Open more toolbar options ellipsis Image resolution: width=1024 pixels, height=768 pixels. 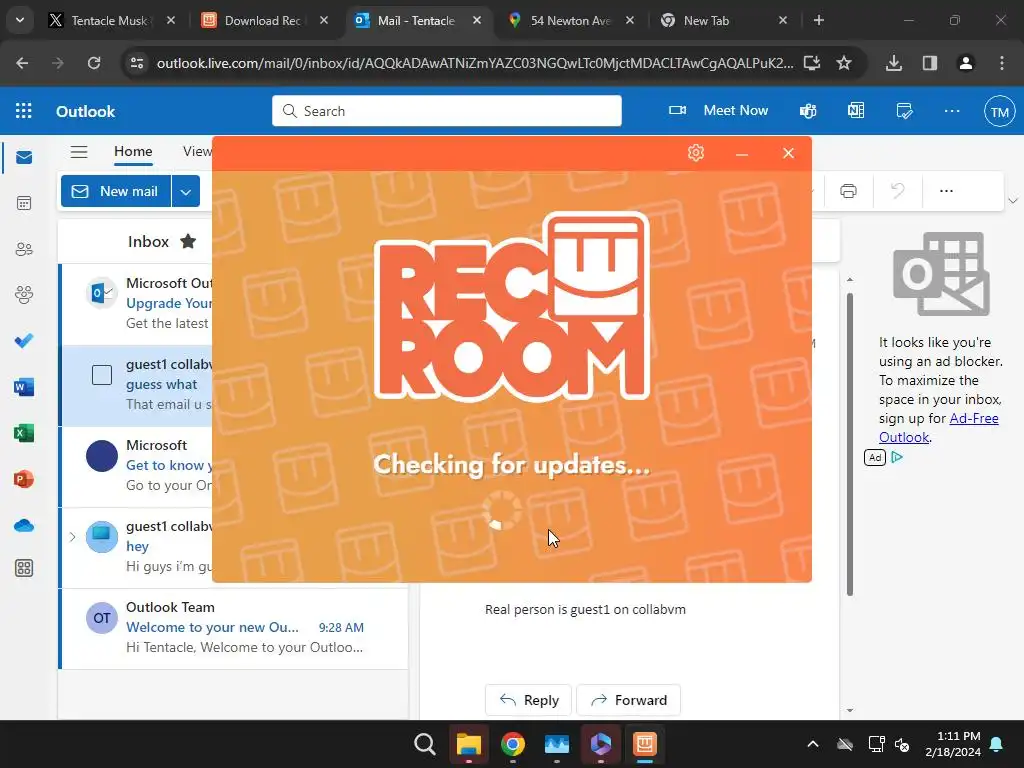pos(946,191)
